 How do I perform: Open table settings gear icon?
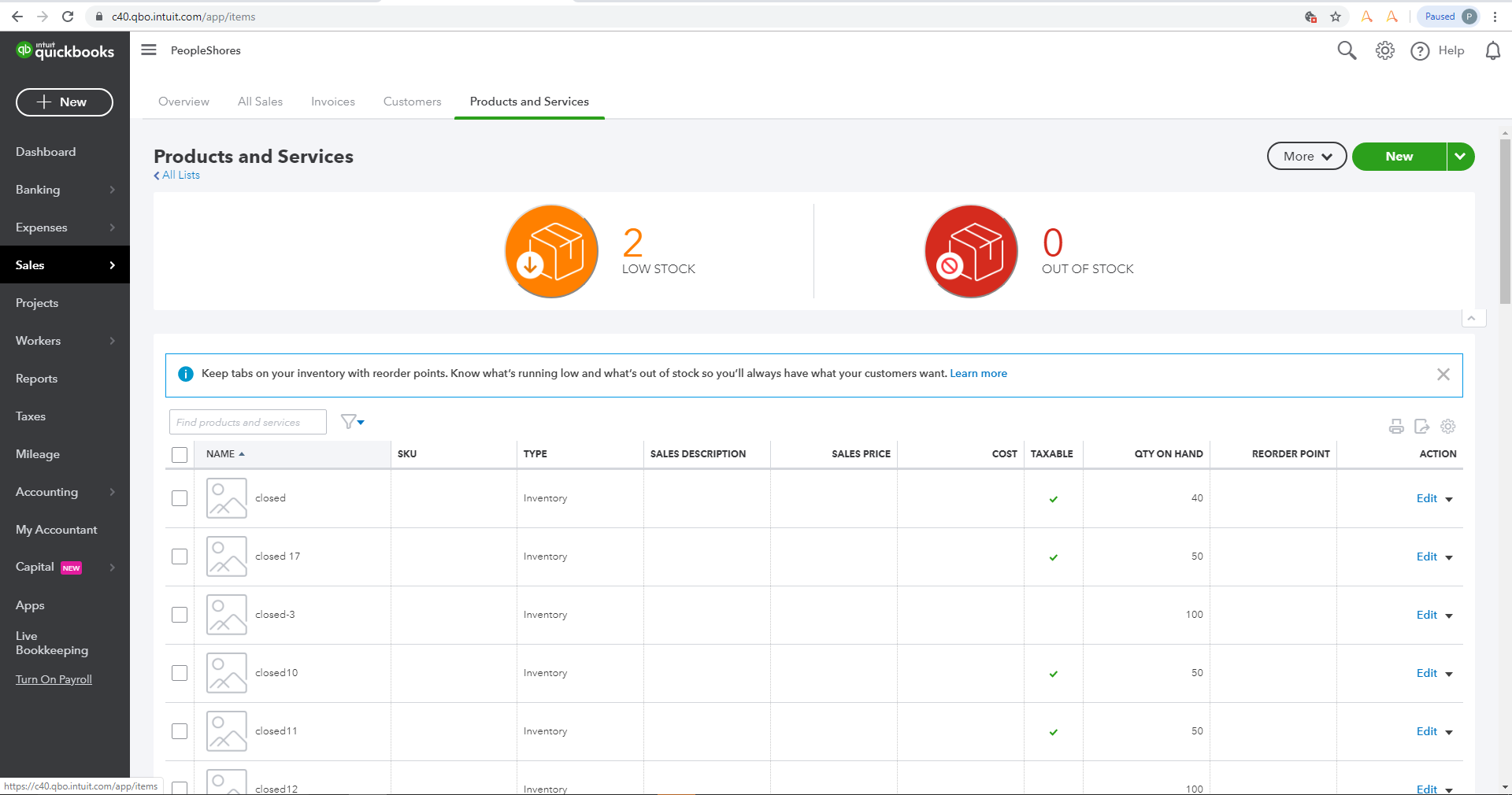[1447, 427]
